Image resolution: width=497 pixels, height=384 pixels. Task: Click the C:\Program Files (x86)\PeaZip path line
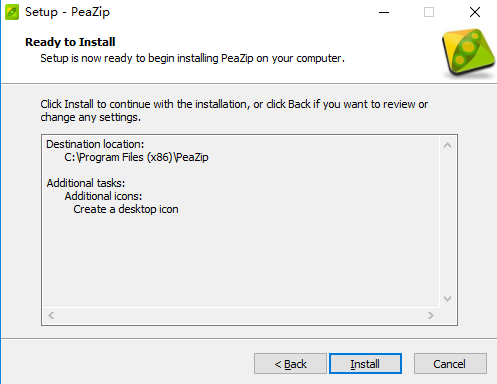(x=136, y=157)
